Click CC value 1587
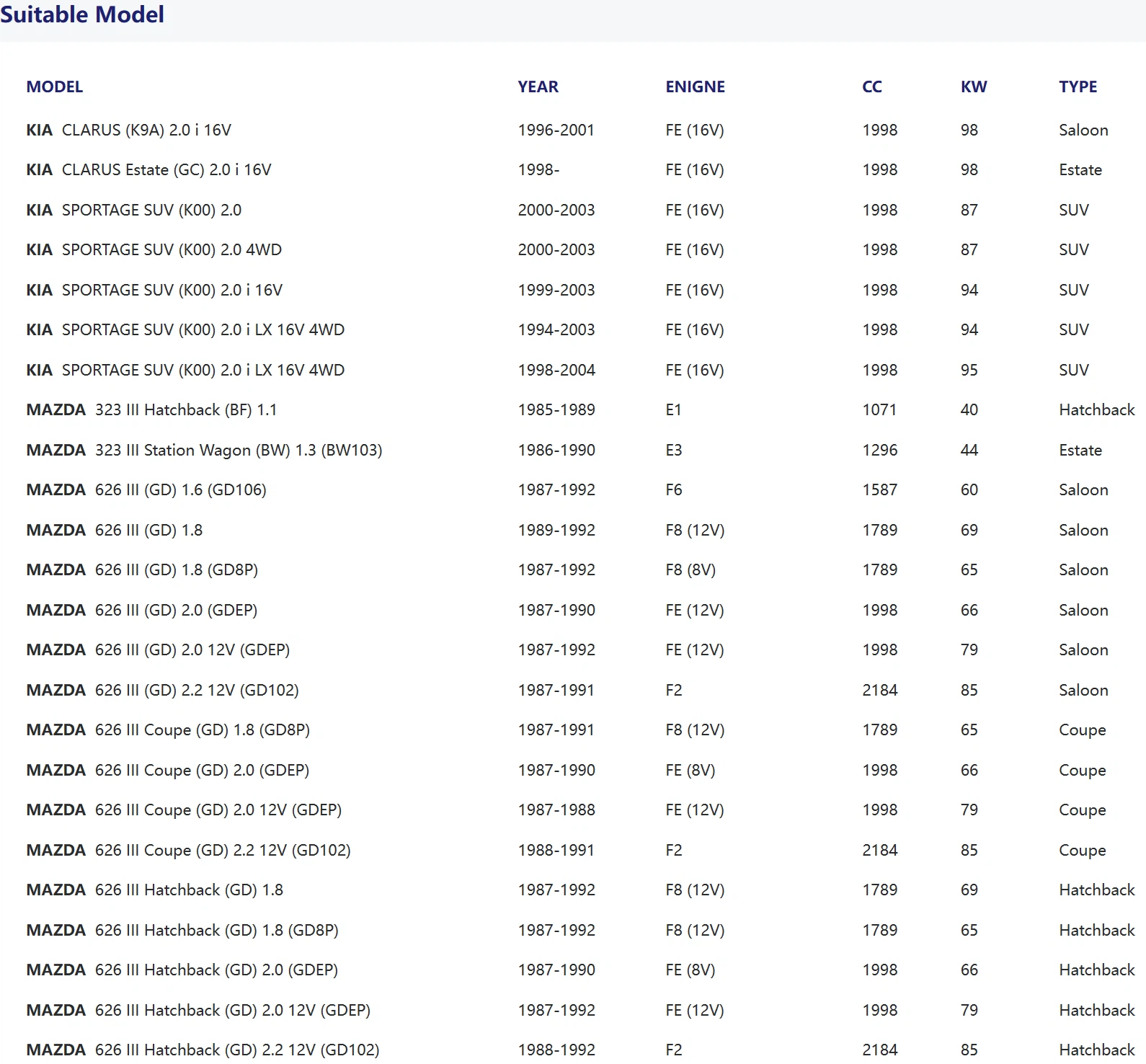This screenshot has height=1064, width=1146. pyautogui.click(x=880, y=489)
